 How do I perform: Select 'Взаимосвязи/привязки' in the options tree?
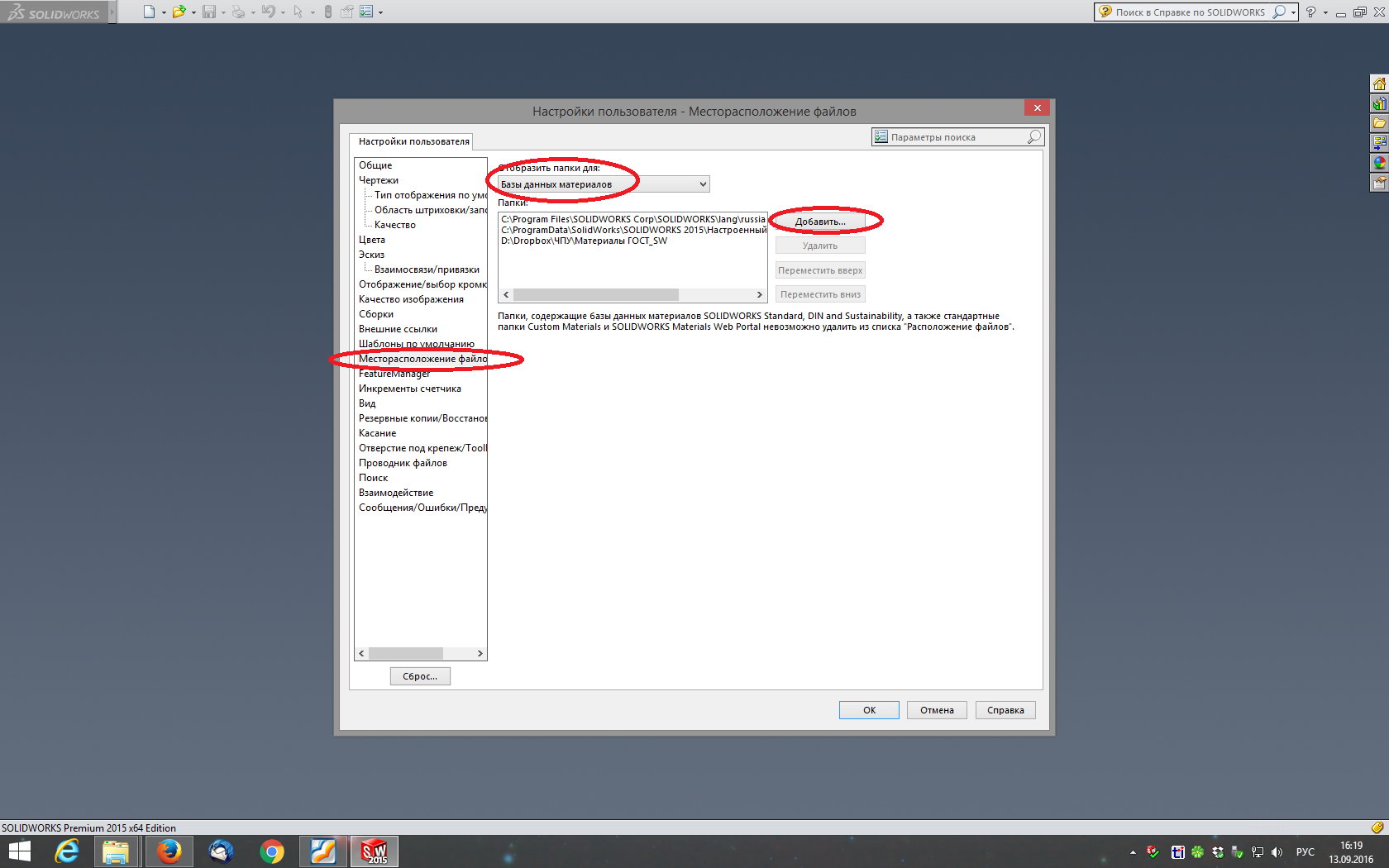coord(427,269)
